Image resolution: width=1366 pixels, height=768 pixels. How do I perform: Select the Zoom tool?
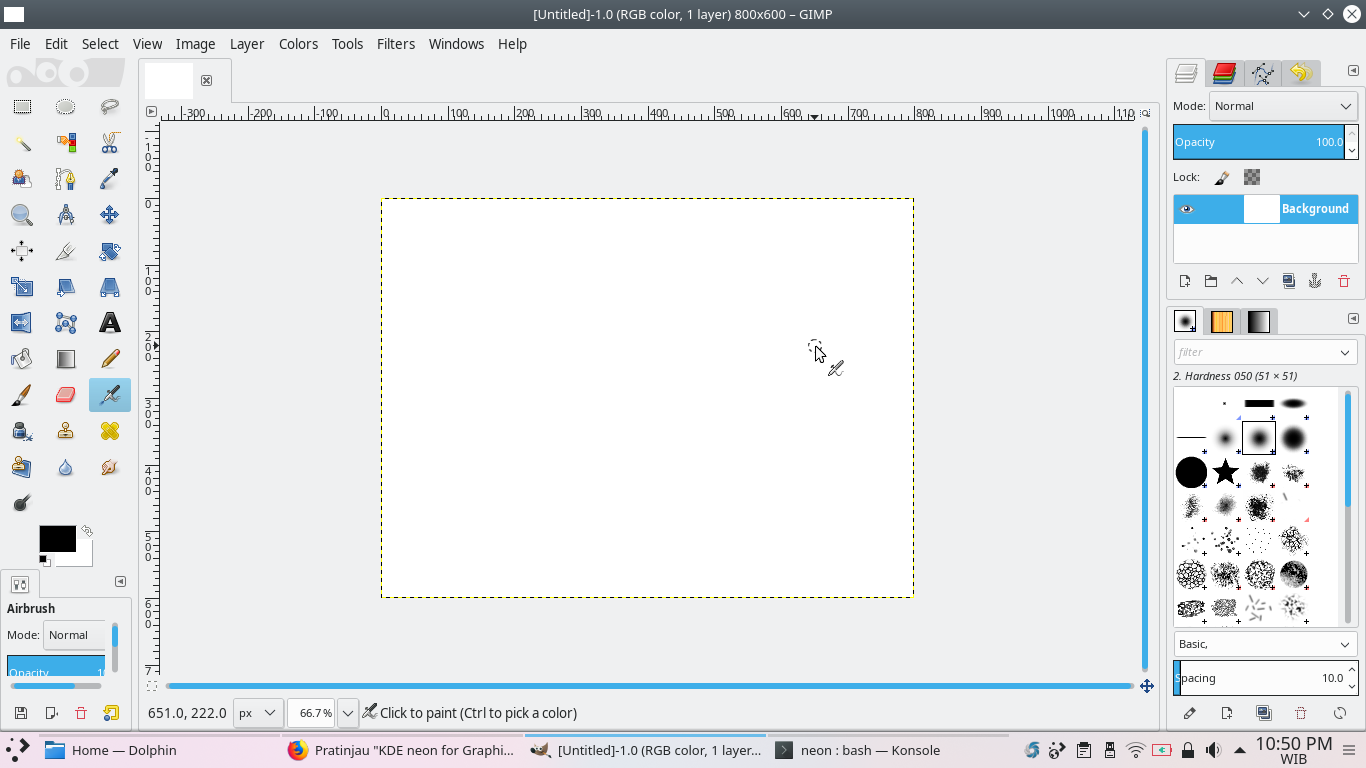pyautogui.click(x=22, y=215)
